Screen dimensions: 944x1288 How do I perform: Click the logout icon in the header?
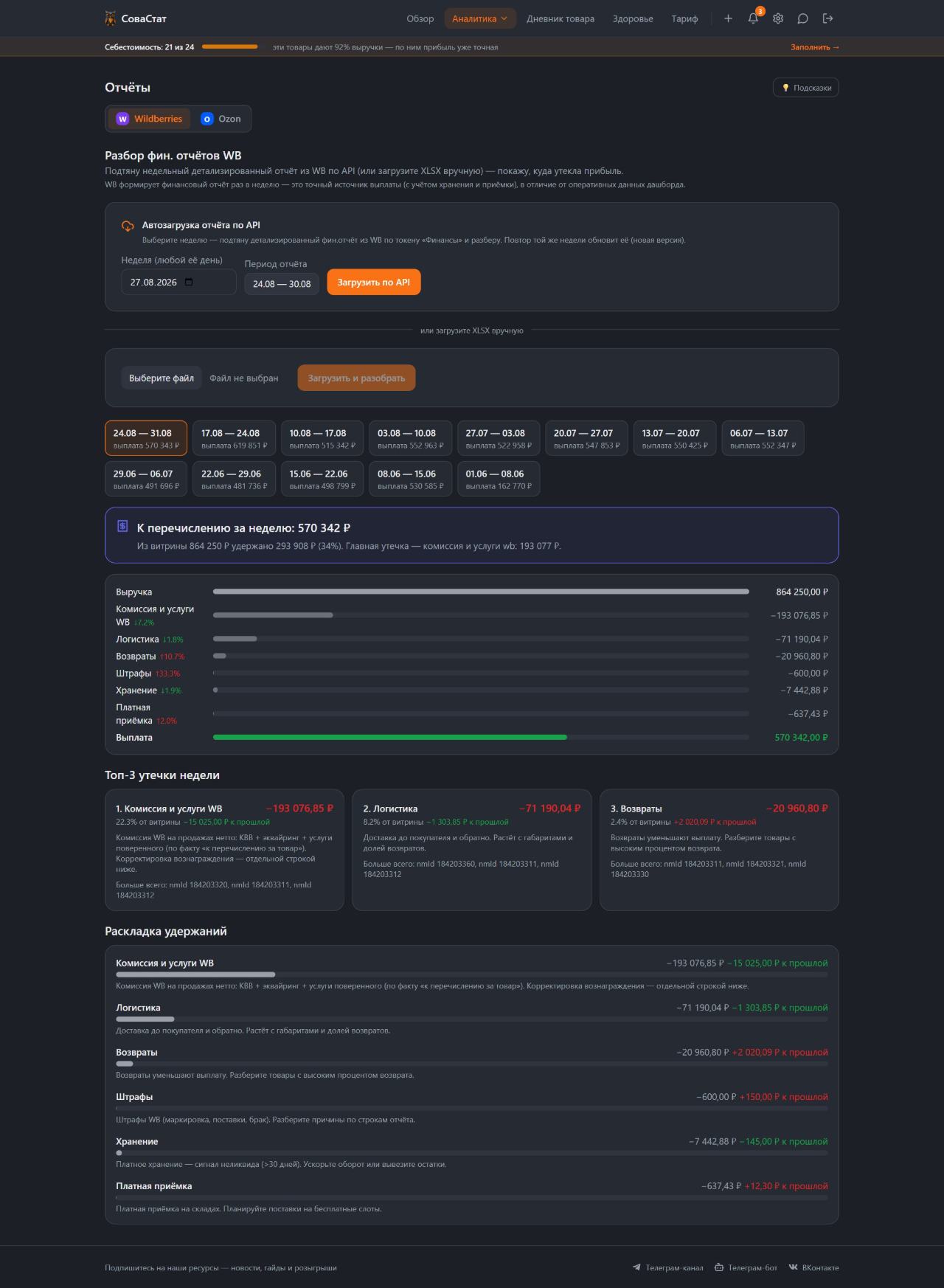point(828,18)
